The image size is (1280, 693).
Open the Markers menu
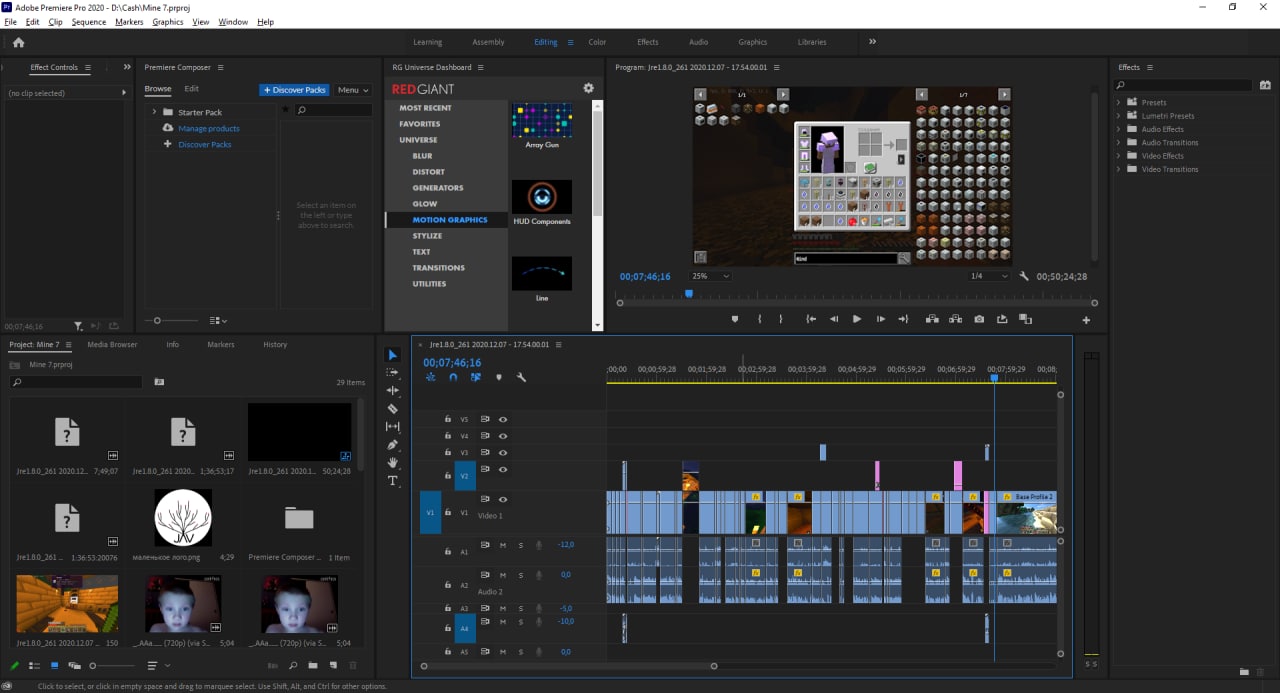point(129,22)
